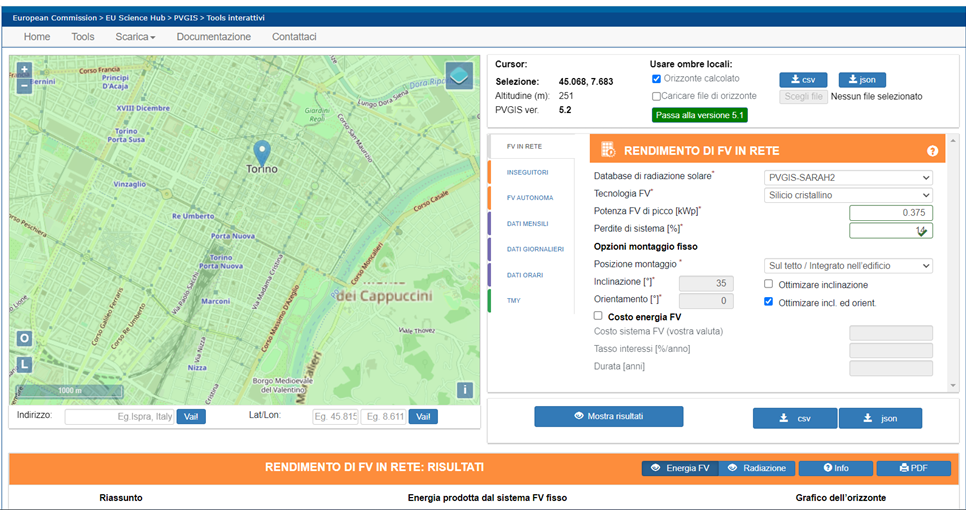Expand the Scarica menu

[135, 37]
